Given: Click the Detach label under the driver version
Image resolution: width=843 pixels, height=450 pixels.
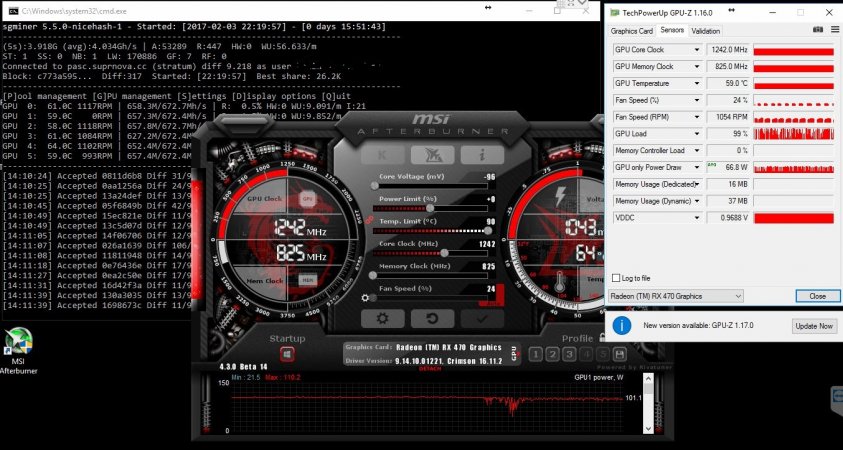Looking at the screenshot, I should pyautogui.click(x=430, y=369).
